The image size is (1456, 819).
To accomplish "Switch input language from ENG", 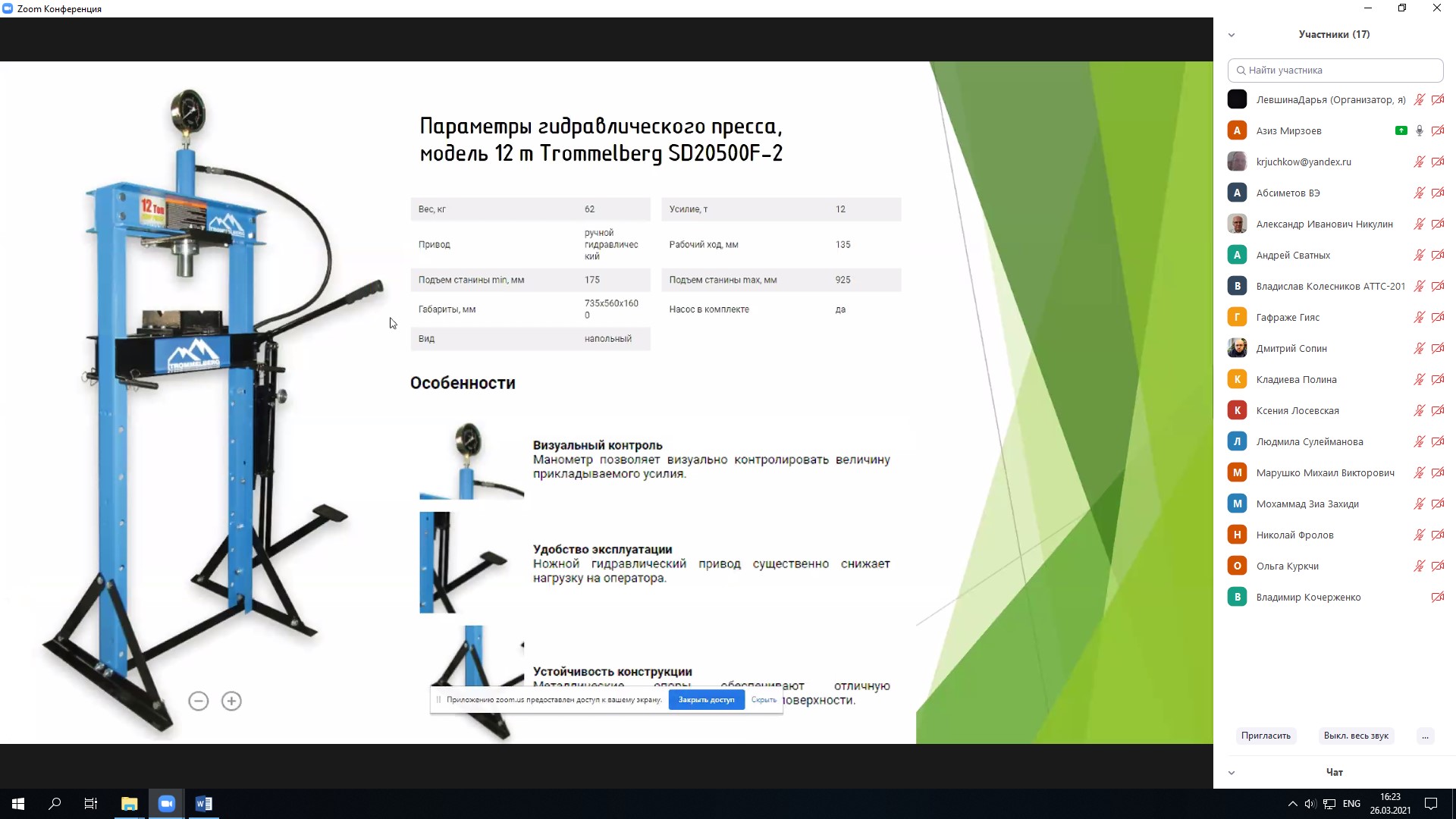I will pyautogui.click(x=1351, y=804).
